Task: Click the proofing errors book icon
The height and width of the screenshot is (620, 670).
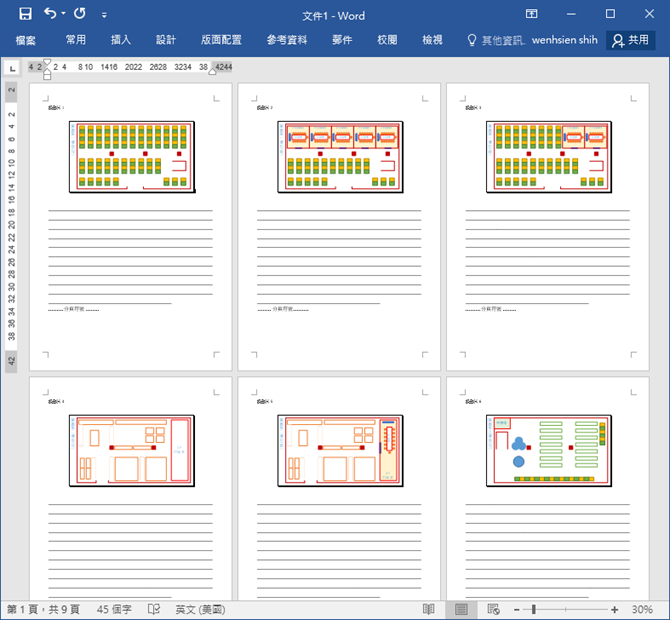Action: (x=154, y=609)
